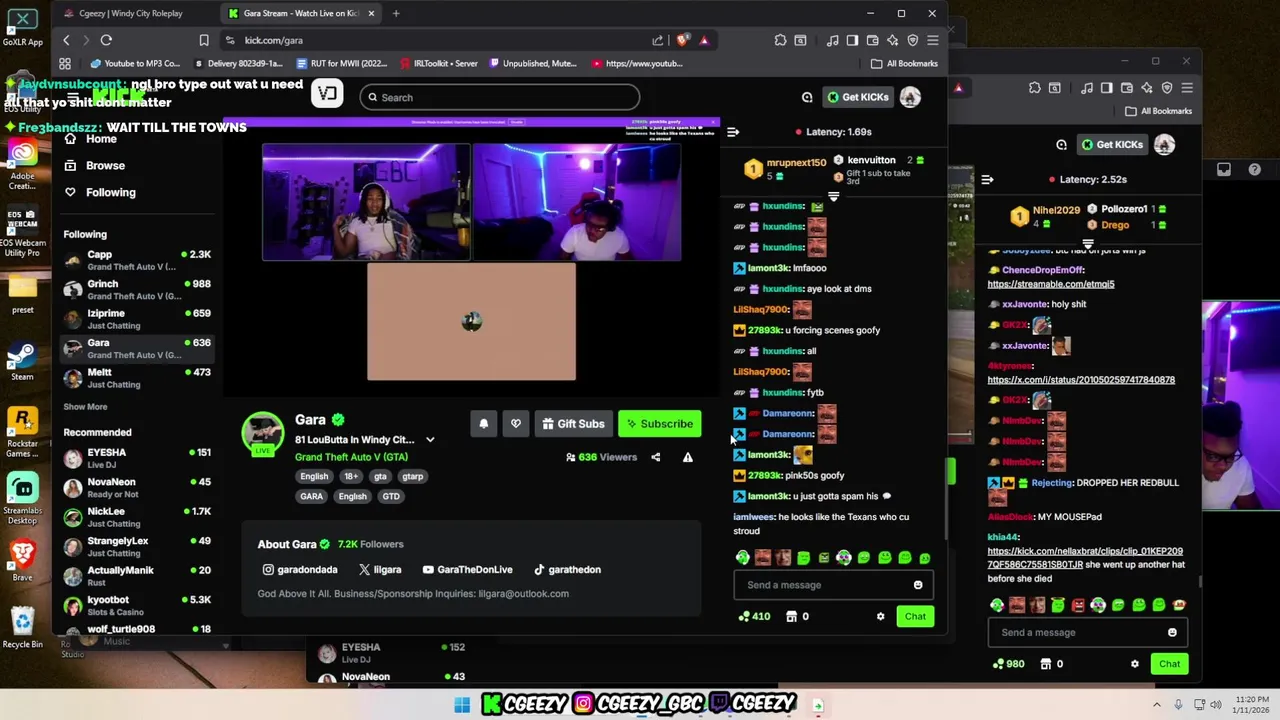This screenshot has width=1280, height=720.
Task: Open emoji picker in front chat box
Action: (x=918, y=585)
